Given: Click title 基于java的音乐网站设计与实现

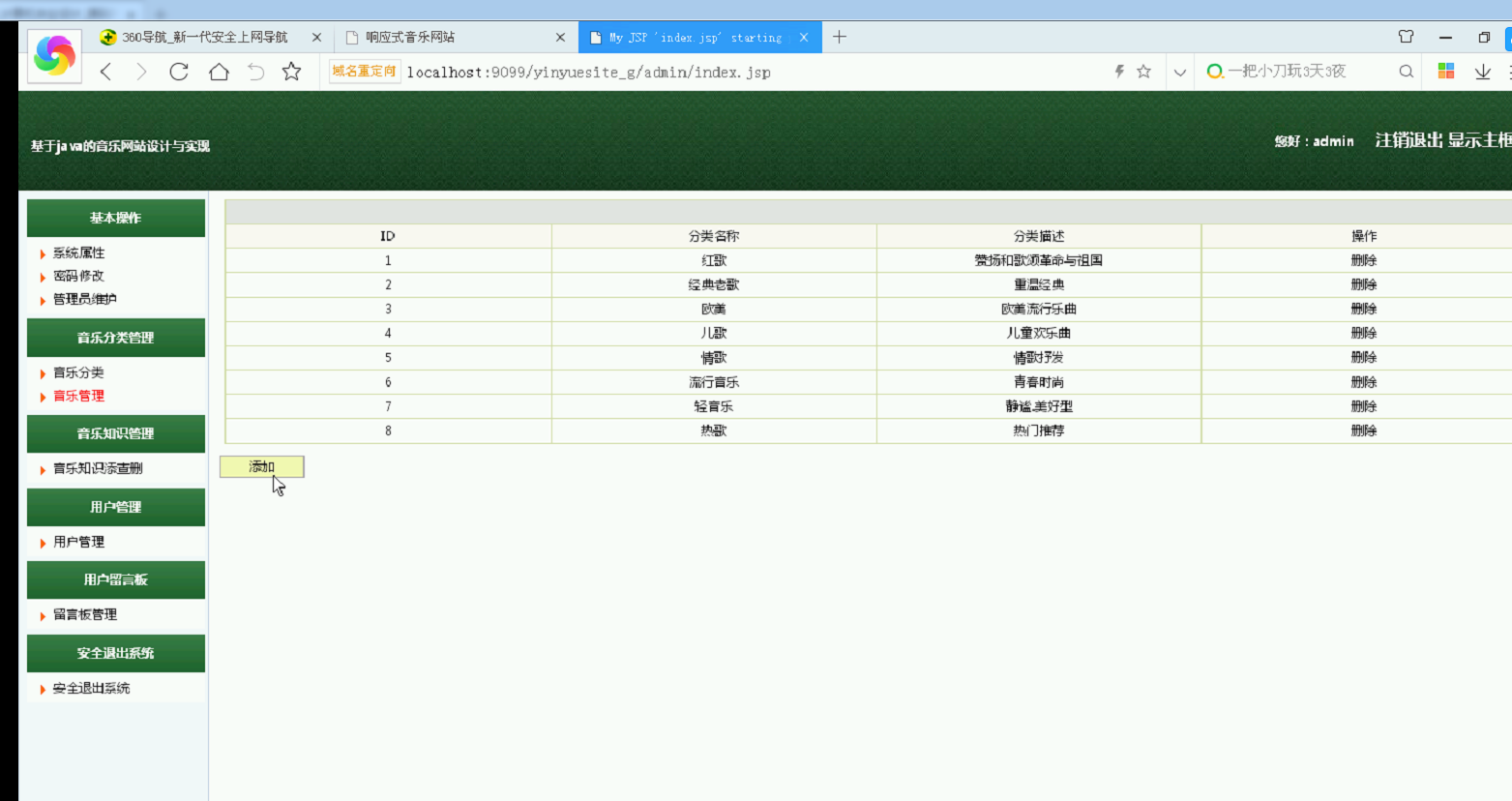Looking at the screenshot, I should (x=120, y=146).
